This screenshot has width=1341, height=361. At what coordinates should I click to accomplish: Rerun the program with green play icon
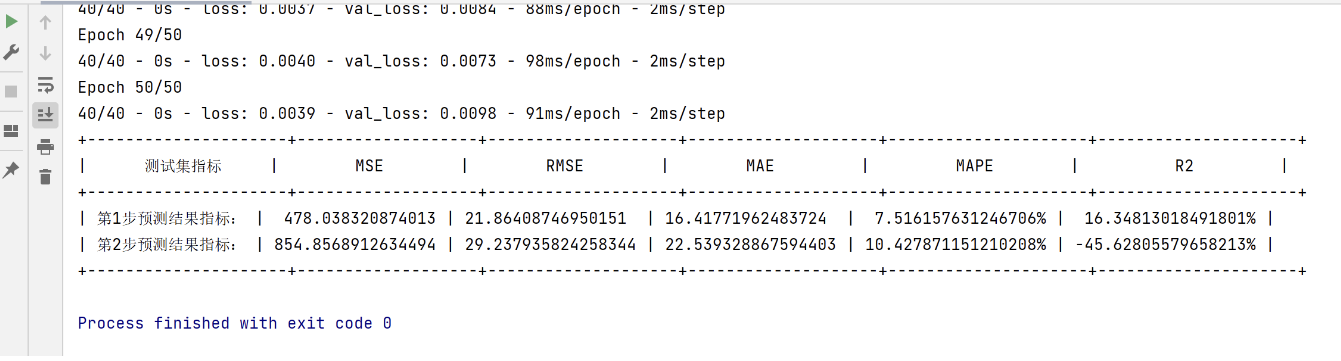11,21
